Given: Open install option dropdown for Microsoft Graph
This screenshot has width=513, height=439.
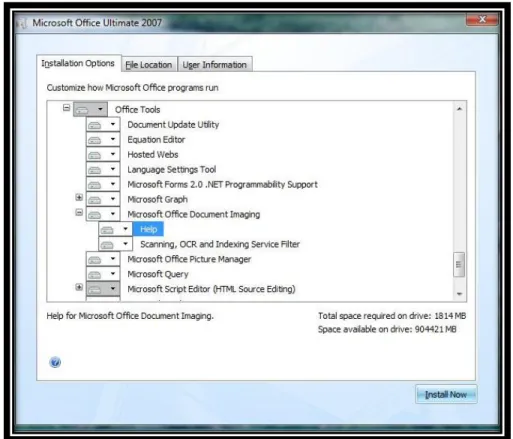Looking at the screenshot, I should tap(103, 199).
